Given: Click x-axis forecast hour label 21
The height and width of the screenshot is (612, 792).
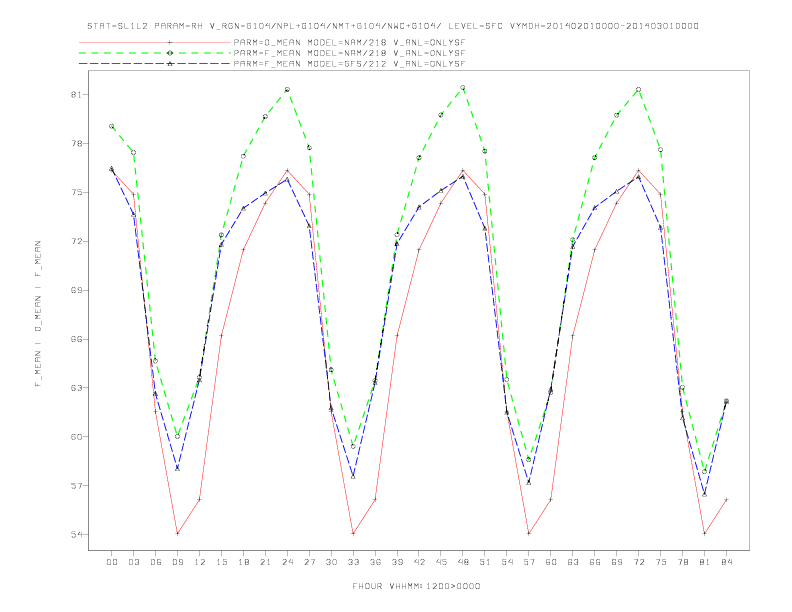Looking at the screenshot, I should 265,562.
